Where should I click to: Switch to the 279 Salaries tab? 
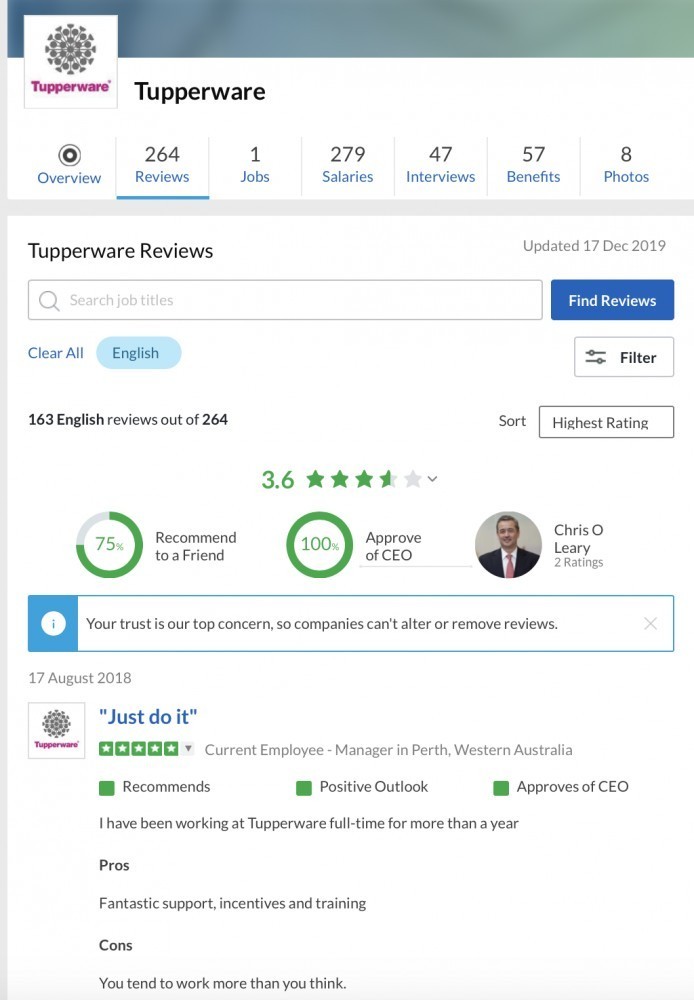point(348,165)
